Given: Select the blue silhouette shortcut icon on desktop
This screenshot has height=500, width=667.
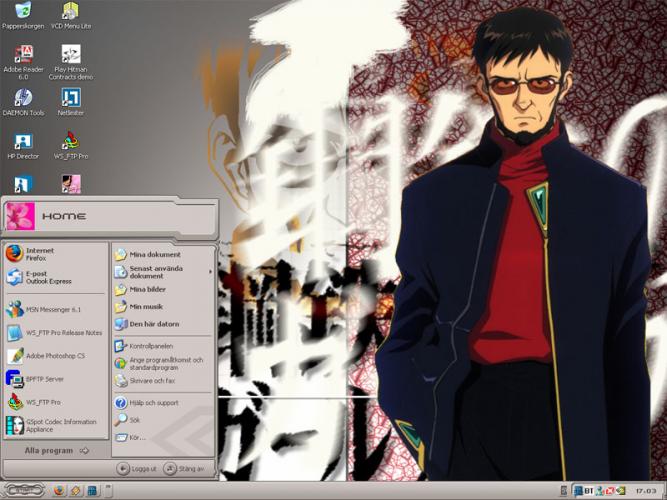Looking at the screenshot, I should point(23,184).
